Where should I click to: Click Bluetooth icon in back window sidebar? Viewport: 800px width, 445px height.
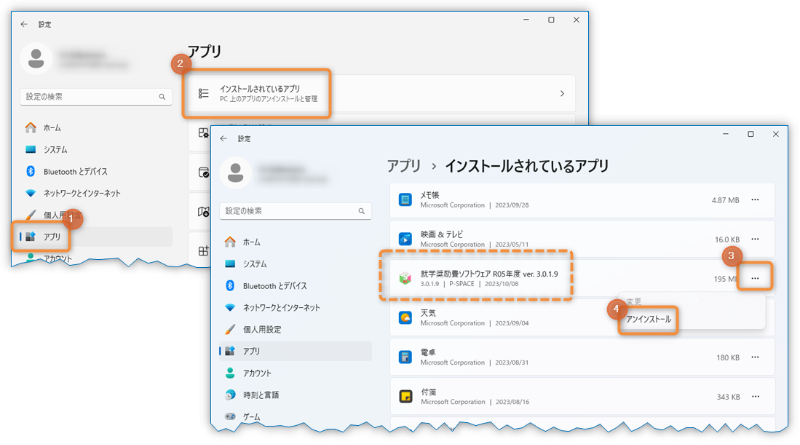31,171
